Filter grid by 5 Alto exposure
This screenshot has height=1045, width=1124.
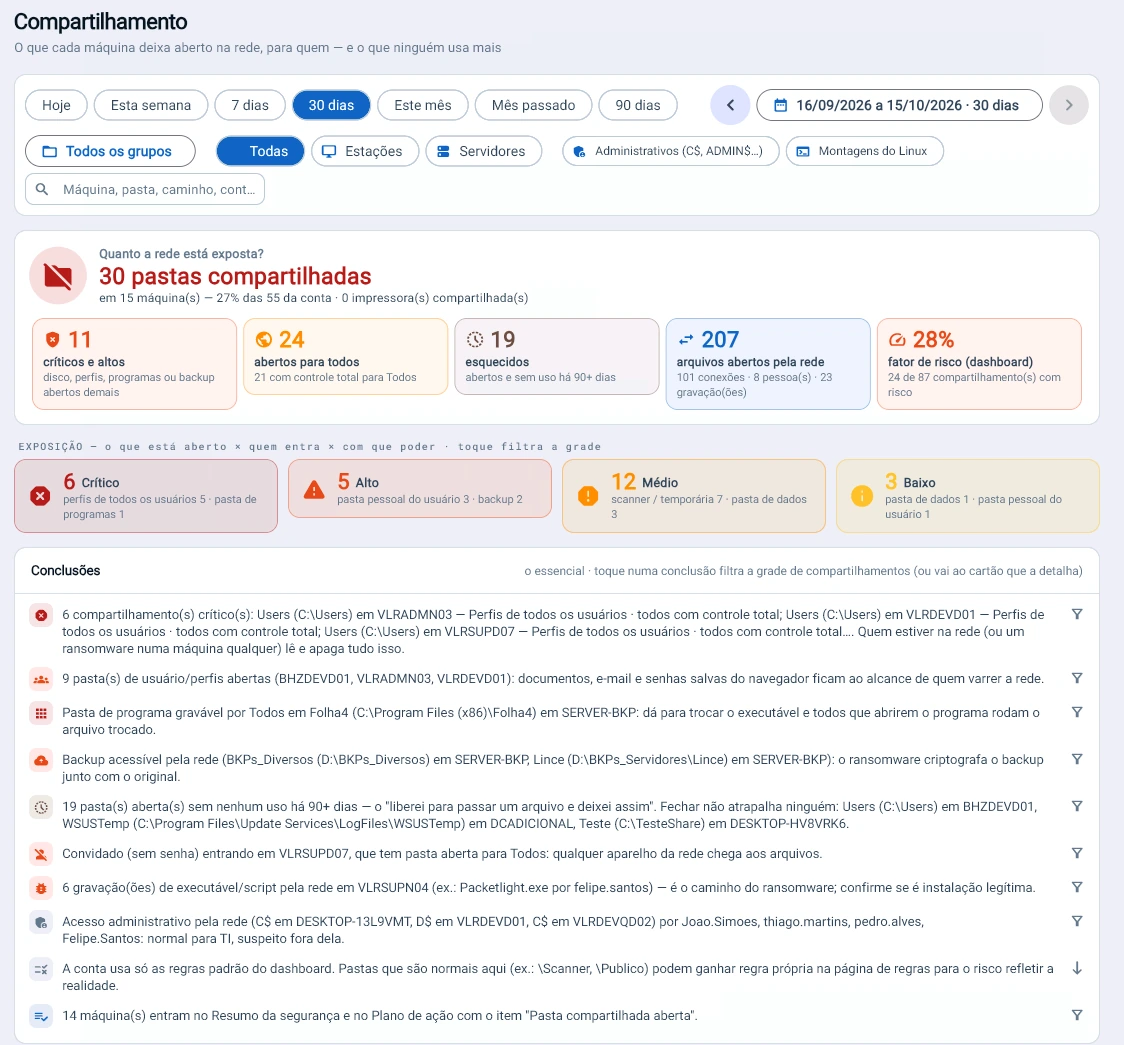(x=420, y=489)
